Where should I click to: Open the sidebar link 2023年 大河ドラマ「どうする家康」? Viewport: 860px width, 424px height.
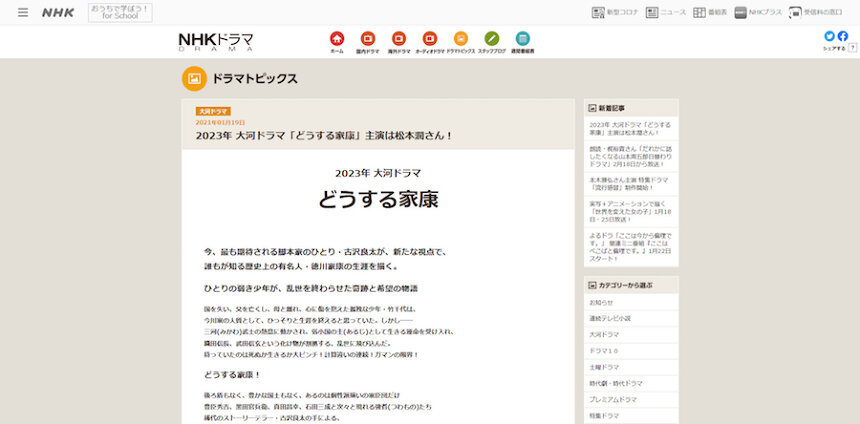click(631, 128)
